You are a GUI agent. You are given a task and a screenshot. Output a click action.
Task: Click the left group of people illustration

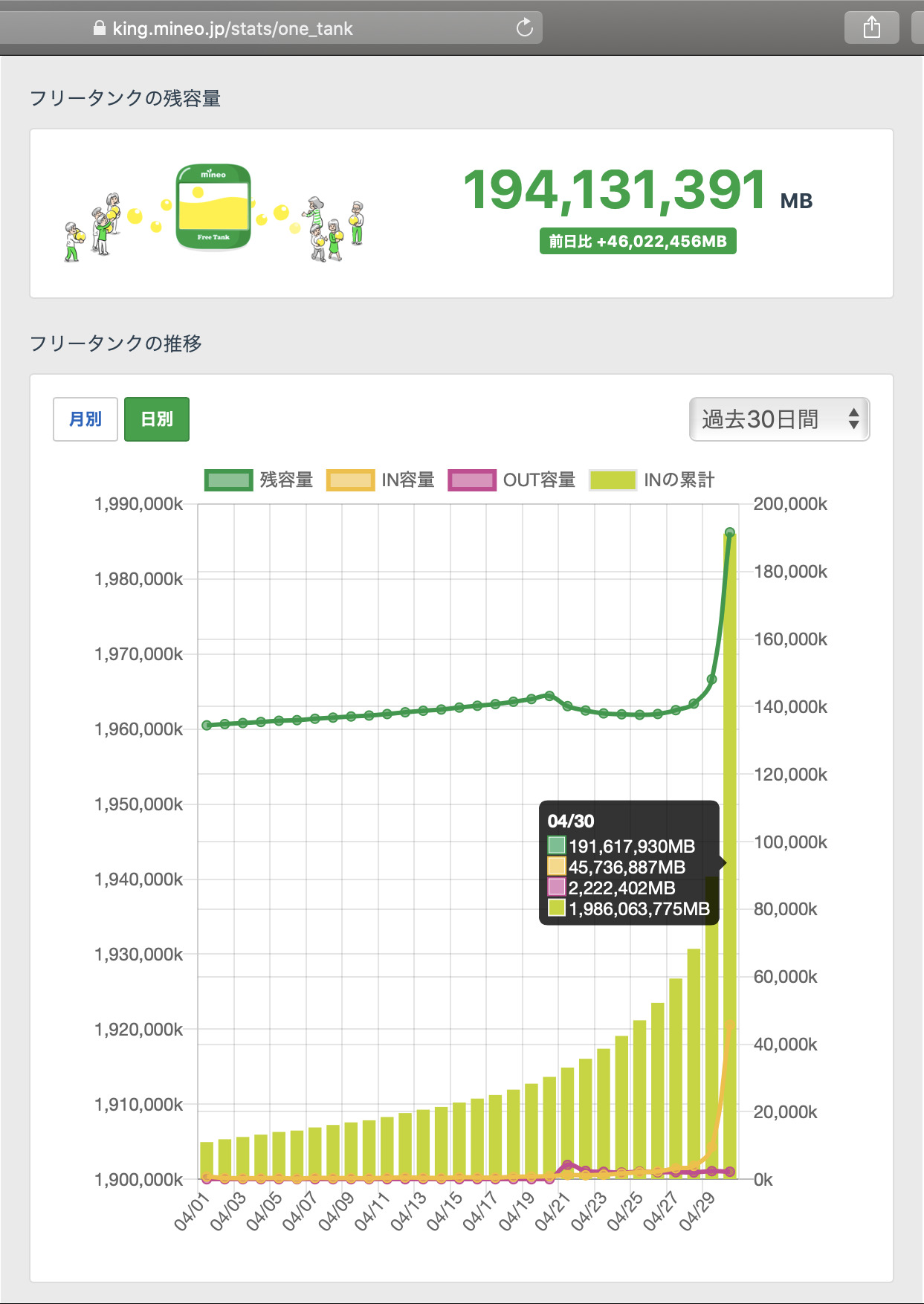coord(93,227)
